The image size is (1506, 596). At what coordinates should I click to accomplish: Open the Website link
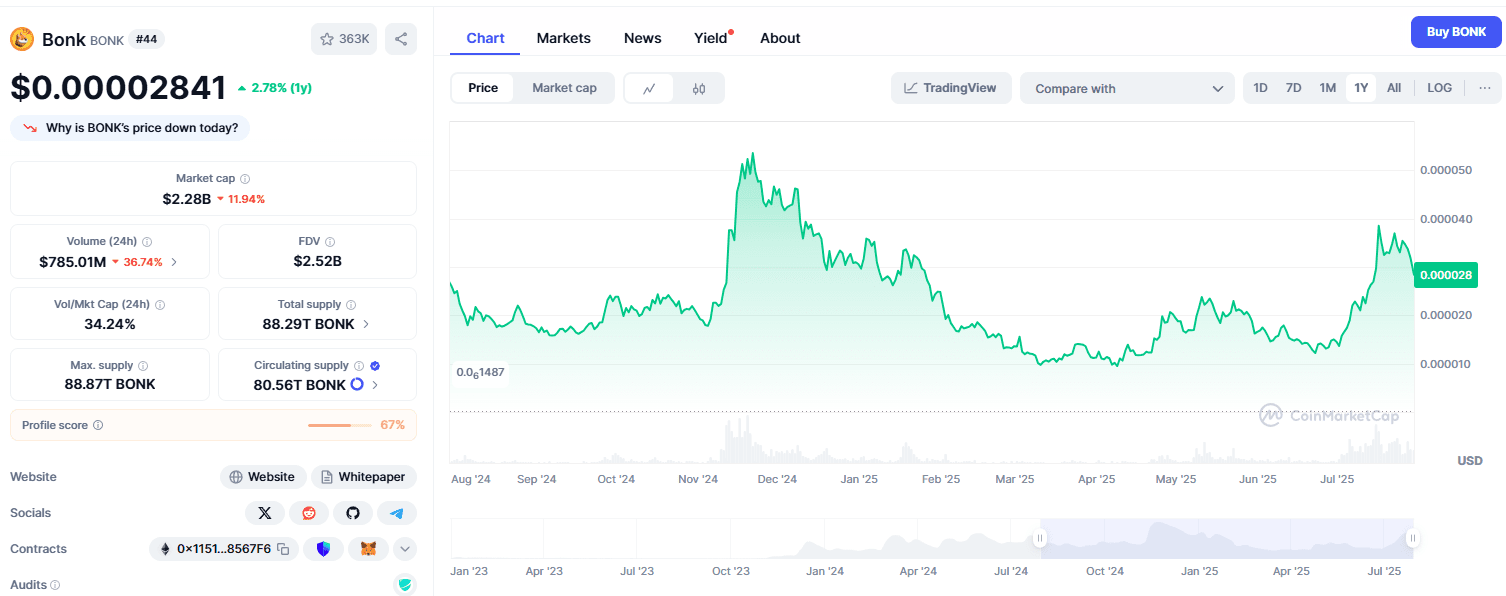coord(262,477)
